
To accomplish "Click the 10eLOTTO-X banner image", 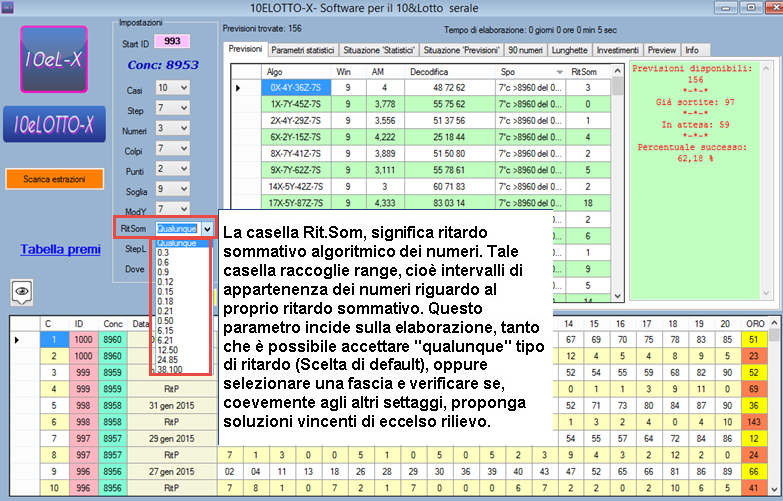I will [54, 124].
